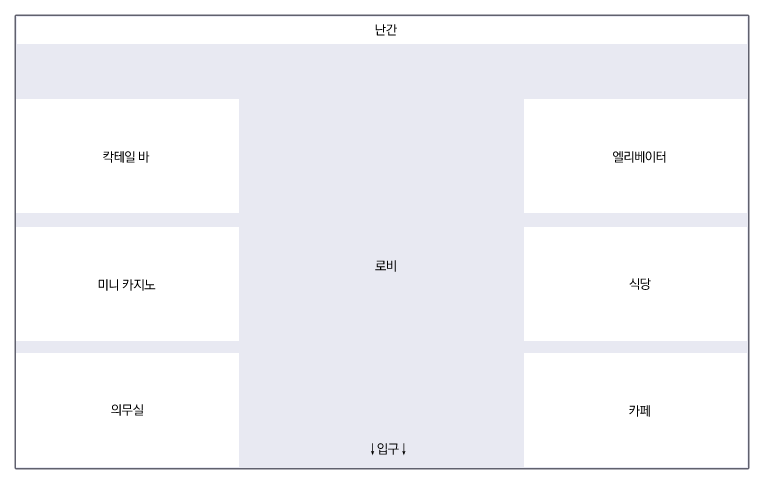
Task: Click the right arrow beside 입구
Action: (403, 449)
